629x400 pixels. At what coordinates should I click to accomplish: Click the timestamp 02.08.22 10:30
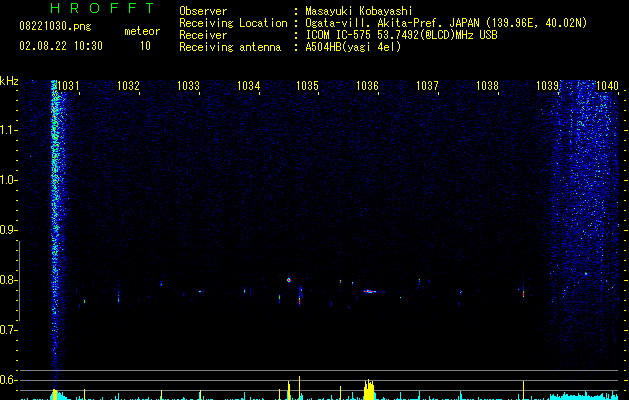pyautogui.click(x=61, y=46)
